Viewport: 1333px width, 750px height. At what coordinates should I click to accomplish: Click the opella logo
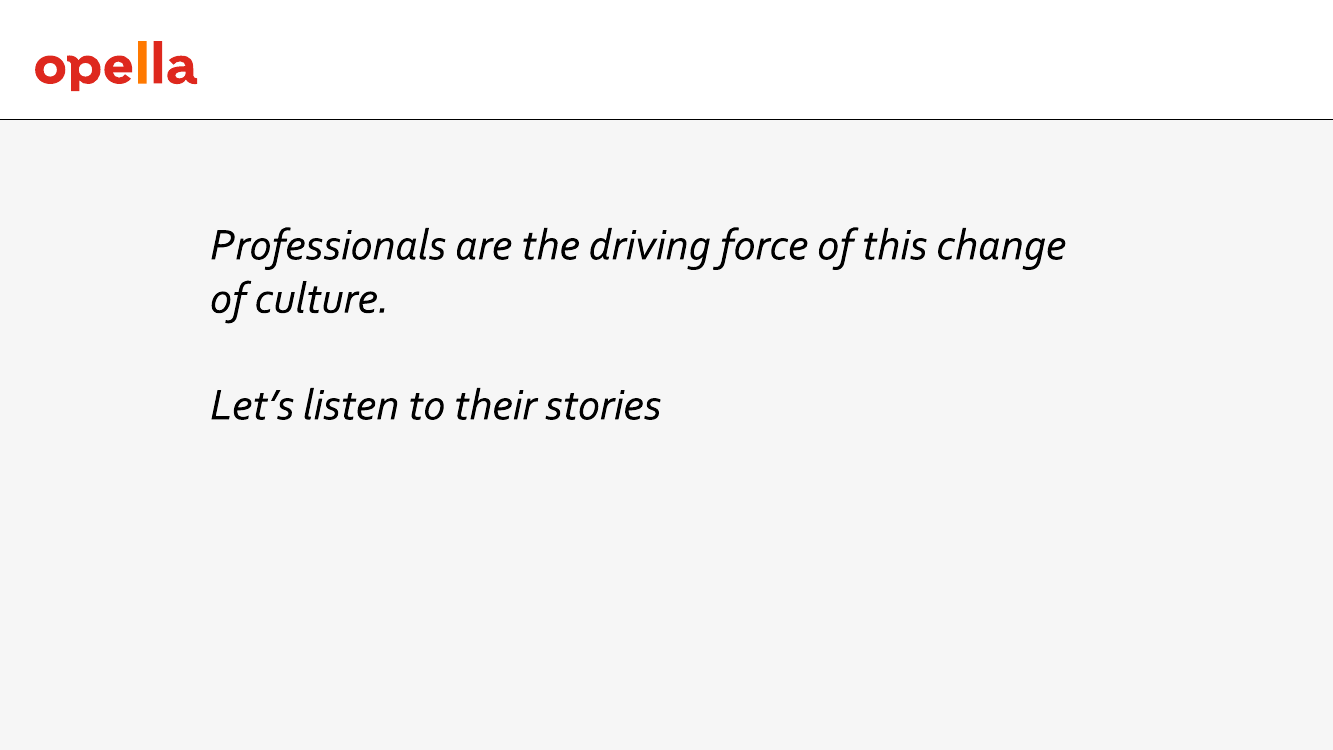click(116, 68)
